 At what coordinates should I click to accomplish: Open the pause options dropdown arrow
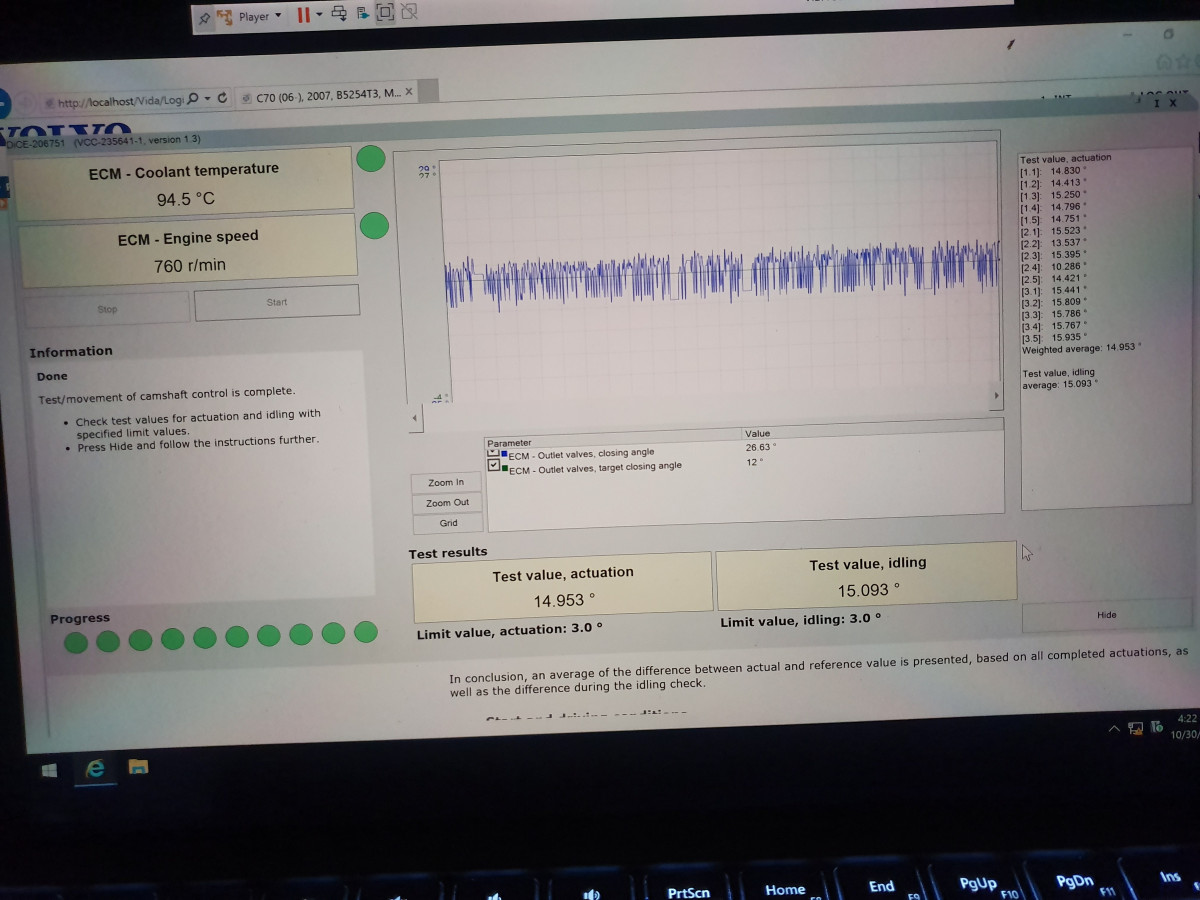click(x=320, y=16)
